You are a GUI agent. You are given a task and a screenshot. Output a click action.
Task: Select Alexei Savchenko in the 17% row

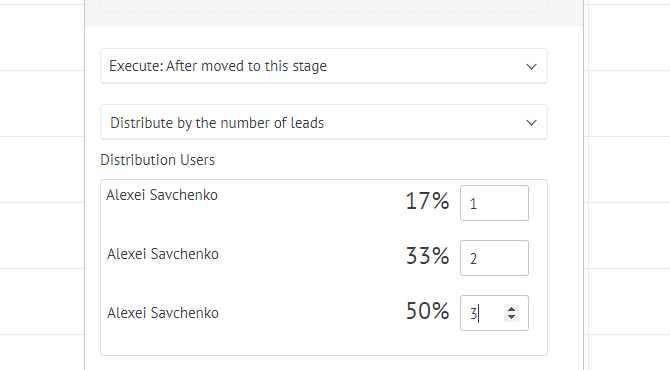pos(162,195)
